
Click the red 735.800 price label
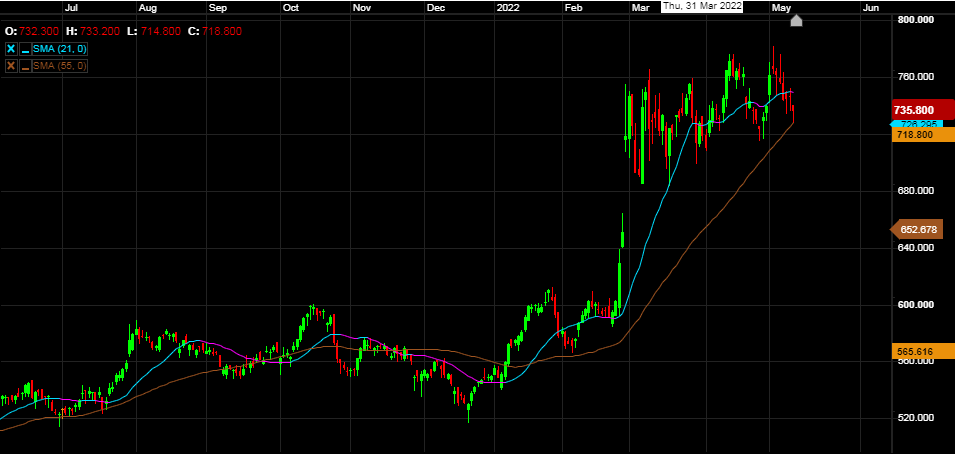click(x=913, y=110)
